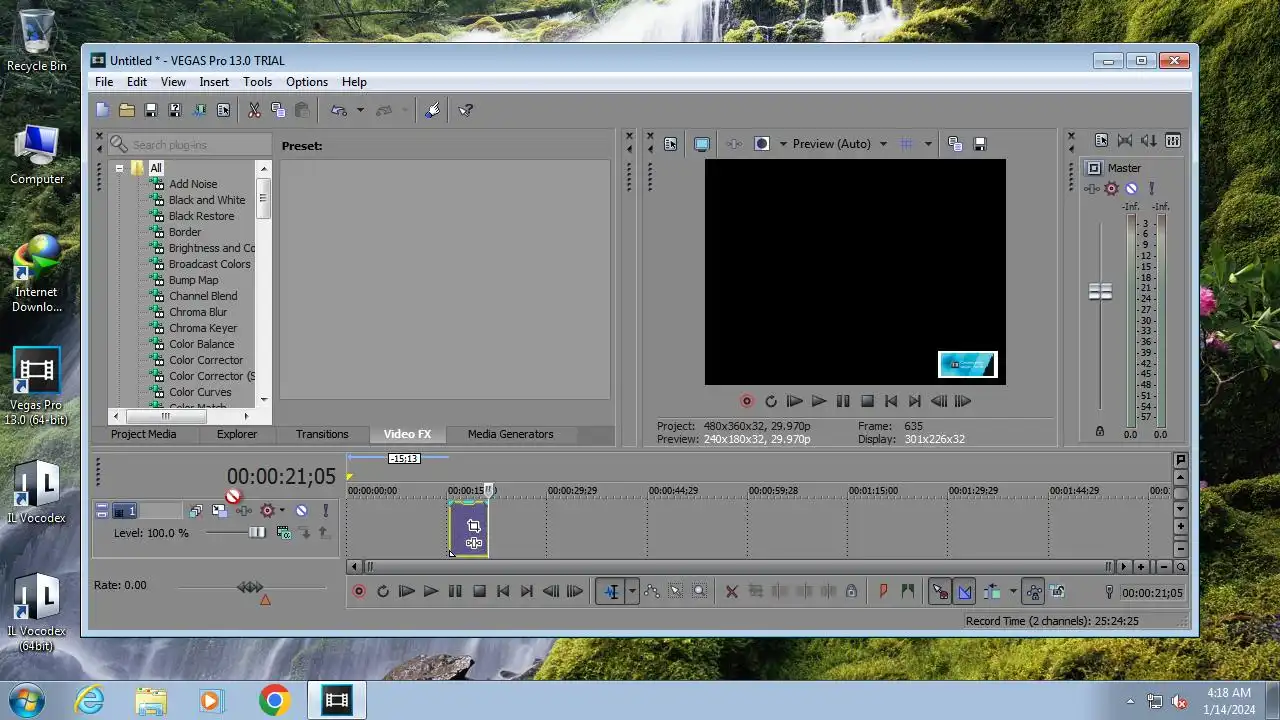
Task: Open the Options menu
Action: [307, 82]
